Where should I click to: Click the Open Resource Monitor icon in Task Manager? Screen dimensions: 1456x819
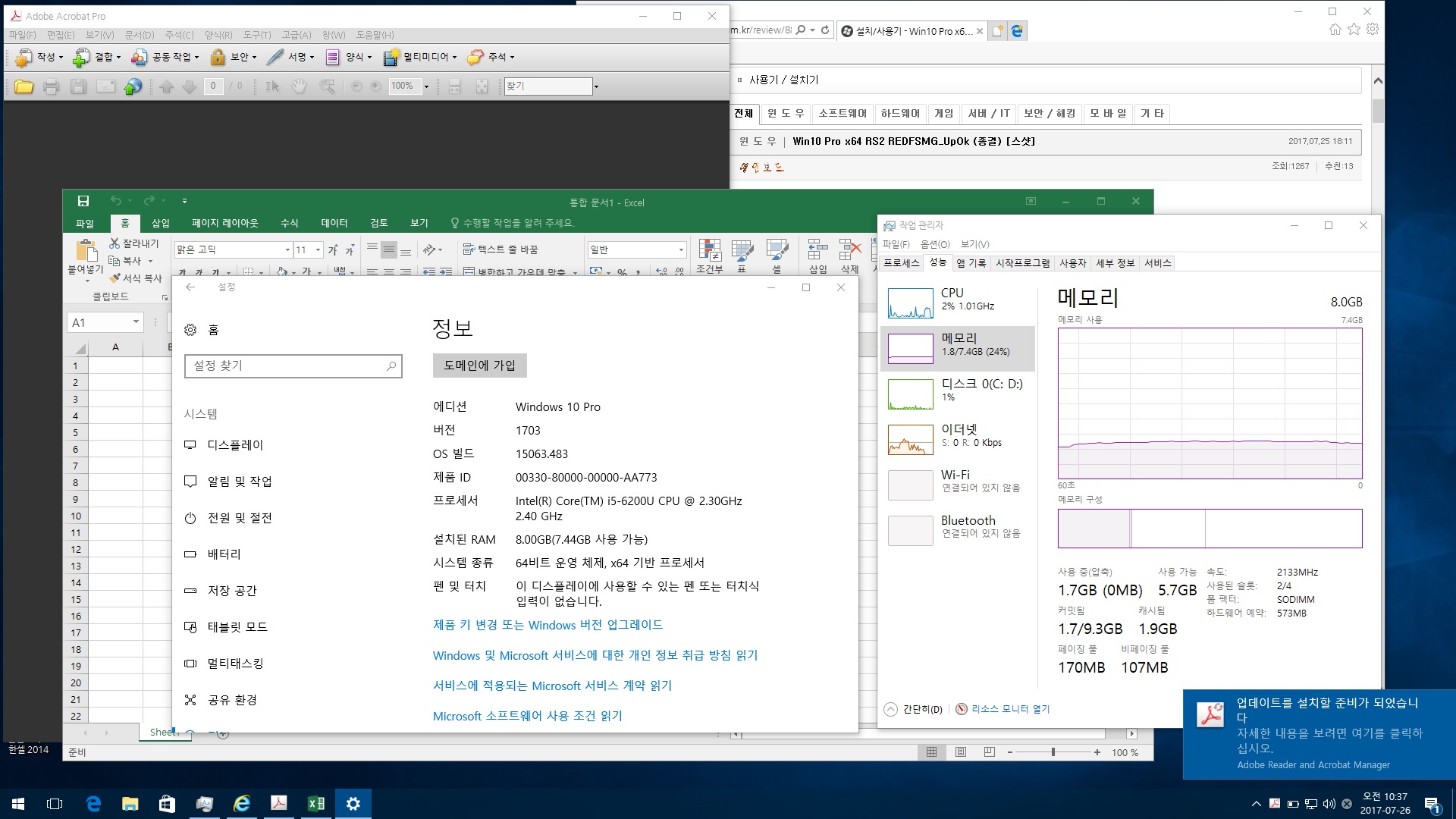point(962,709)
